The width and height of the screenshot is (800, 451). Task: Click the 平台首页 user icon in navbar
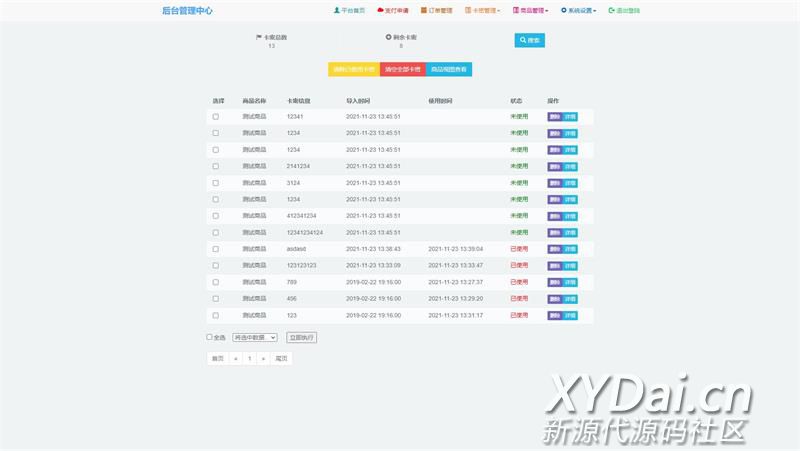(337, 11)
